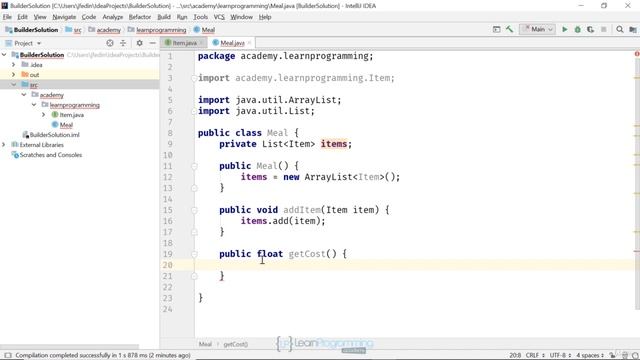
Task: Click the read-only lock icon in status bar
Action: click(612, 355)
